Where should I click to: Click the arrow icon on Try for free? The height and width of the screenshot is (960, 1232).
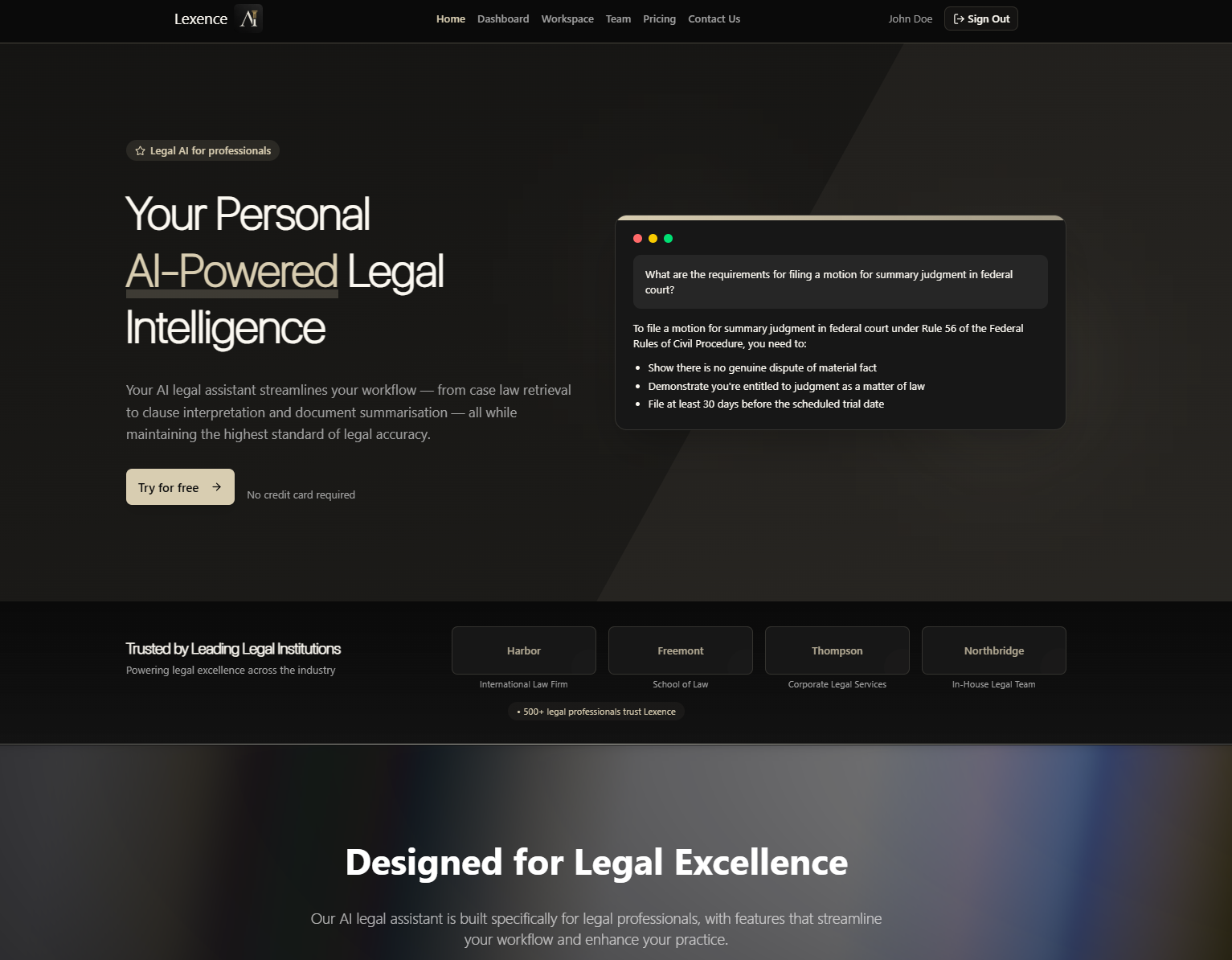click(216, 487)
